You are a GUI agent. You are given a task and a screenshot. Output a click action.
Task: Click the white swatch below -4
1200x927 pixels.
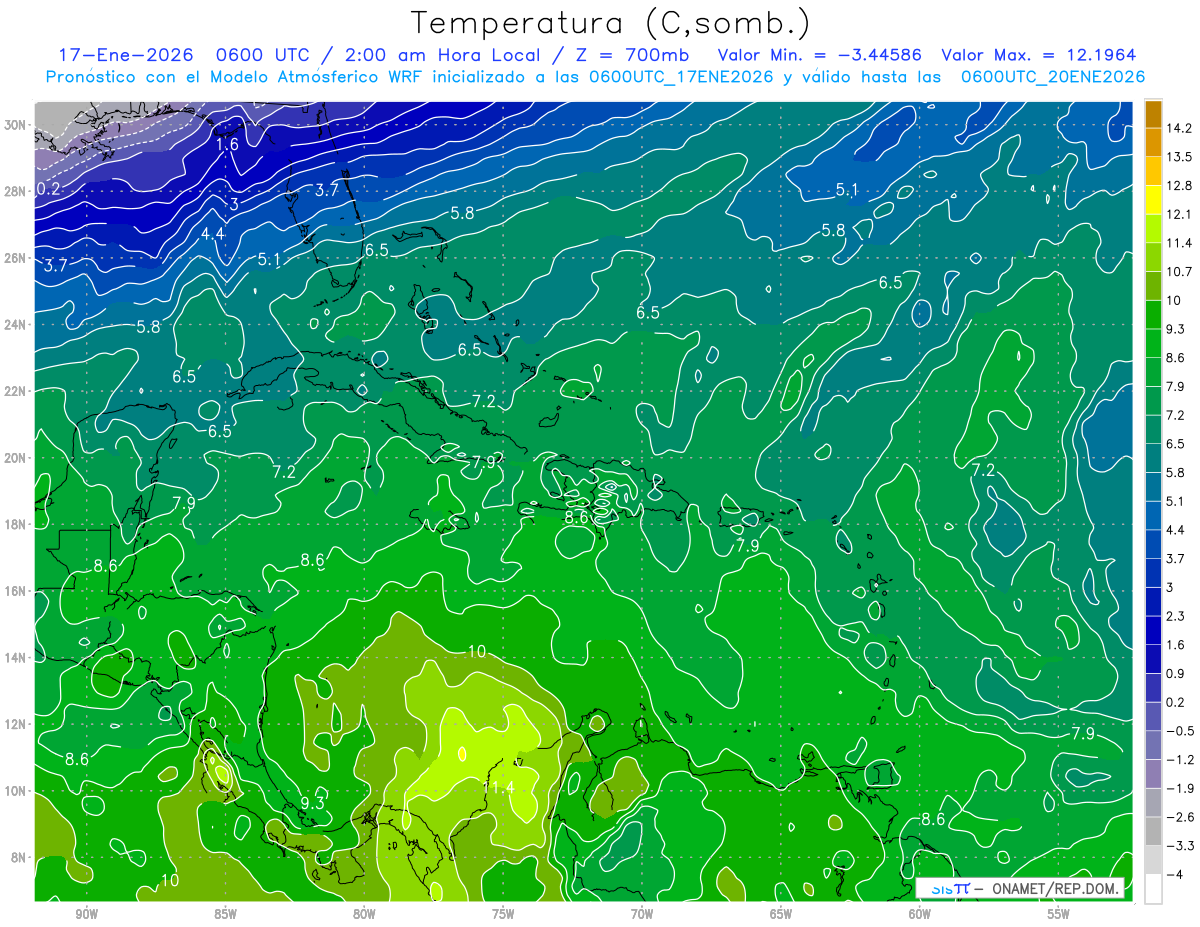tap(1153, 889)
